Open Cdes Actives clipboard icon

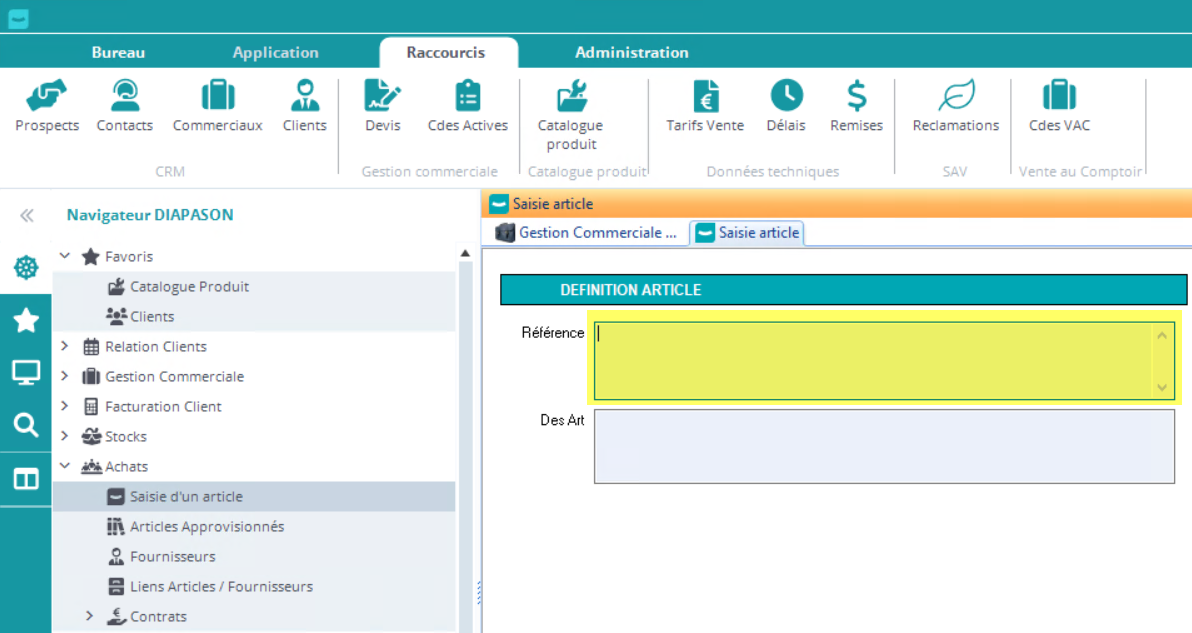(x=467, y=97)
